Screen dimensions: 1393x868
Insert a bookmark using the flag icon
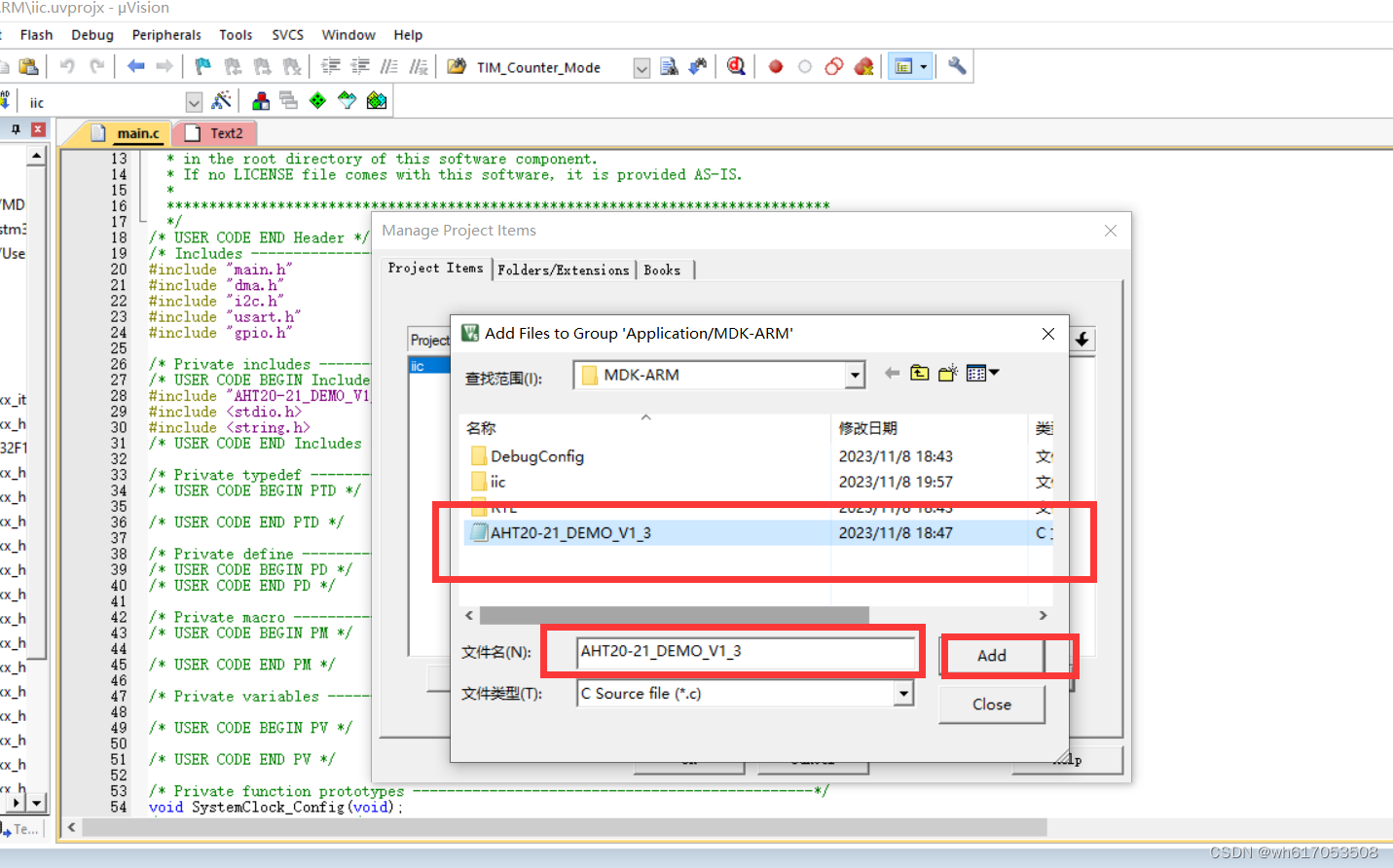(x=202, y=66)
